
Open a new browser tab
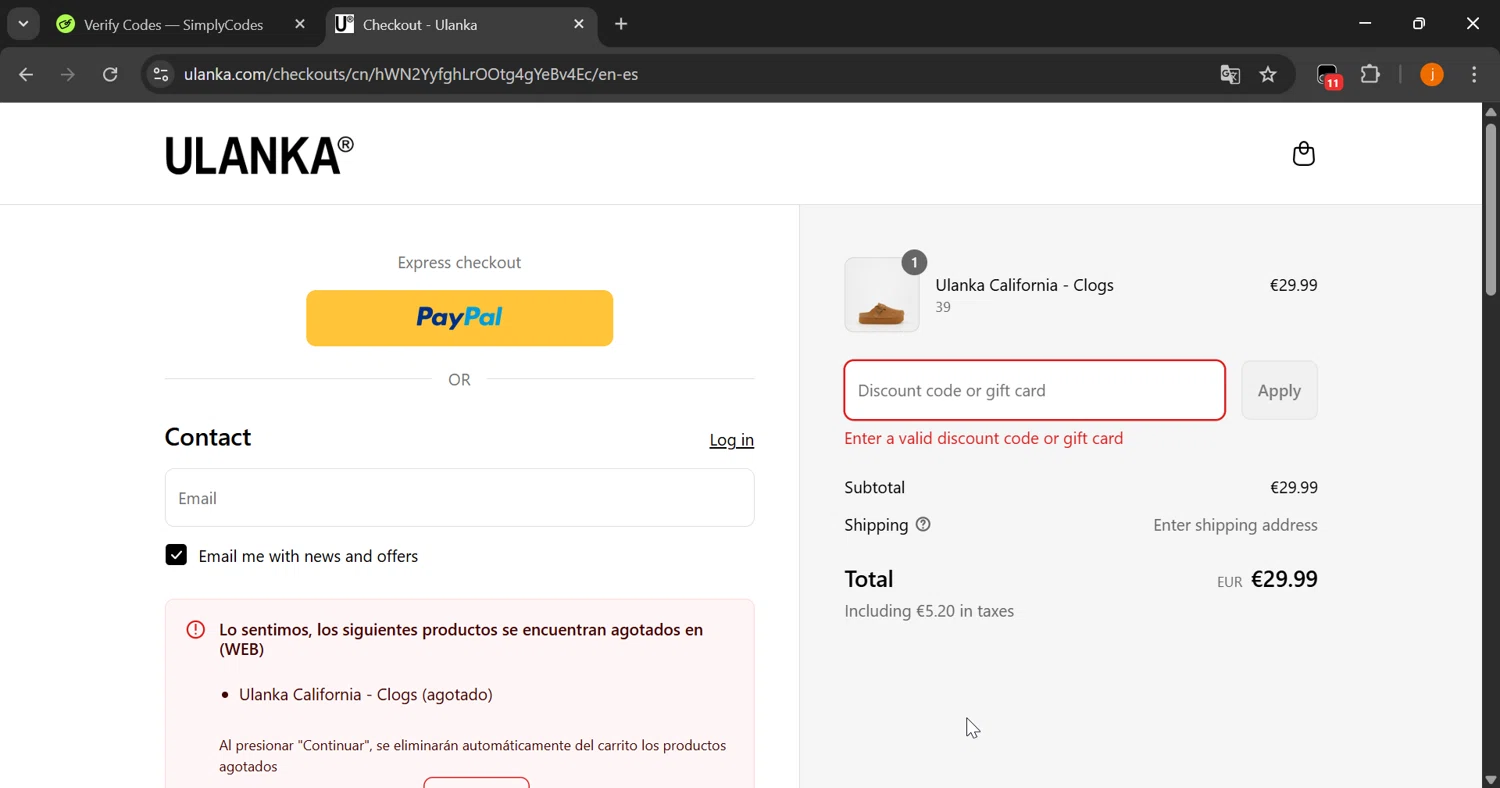click(621, 24)
